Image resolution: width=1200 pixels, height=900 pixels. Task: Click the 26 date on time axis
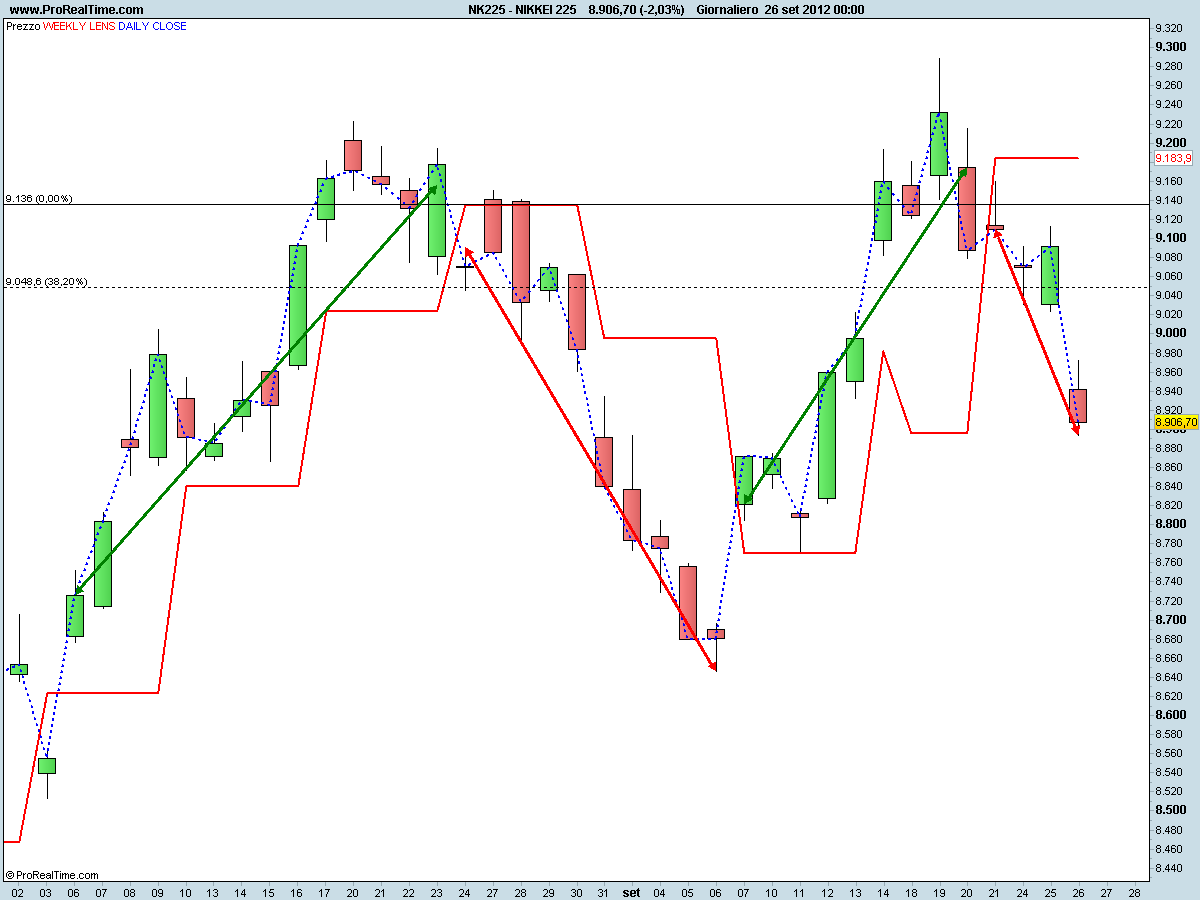1077,892
